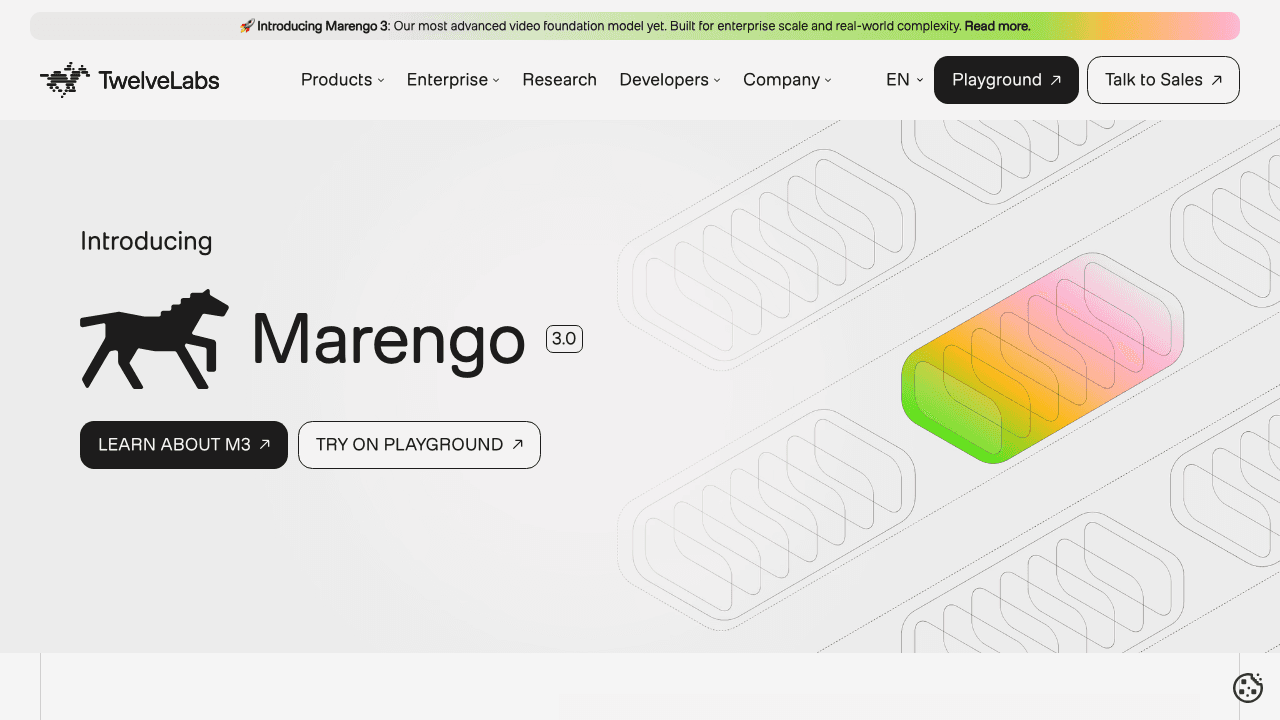Image resolution: width=1280 pixels, height=720 pixels.
Task: Click the Marengo horse silhouette graphic
Action: pos(154,339)
